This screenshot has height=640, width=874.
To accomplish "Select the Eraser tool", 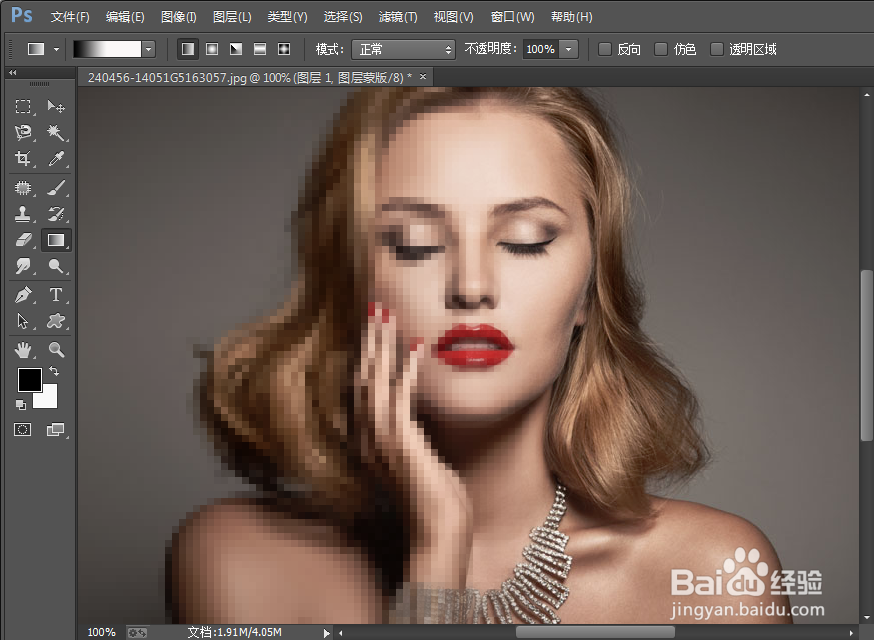I will [x=23, y=240].
